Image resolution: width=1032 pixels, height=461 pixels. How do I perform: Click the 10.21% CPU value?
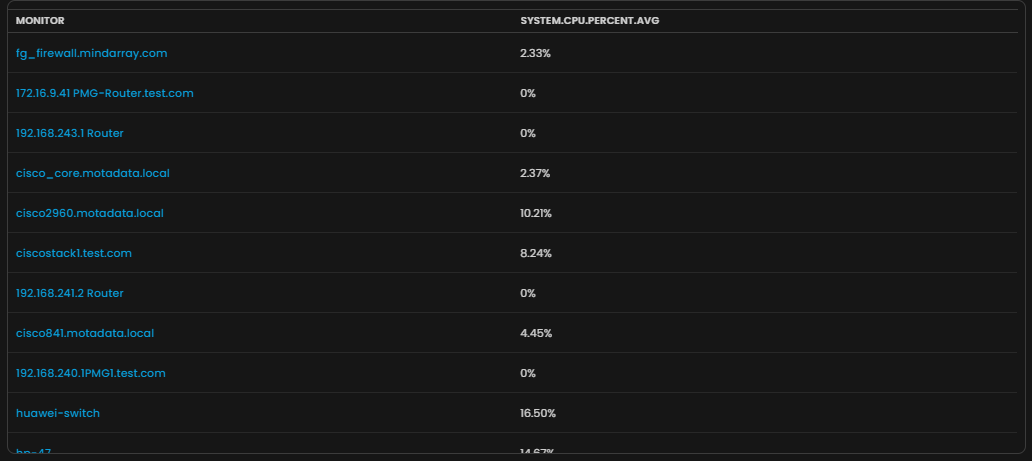(536, 213)
